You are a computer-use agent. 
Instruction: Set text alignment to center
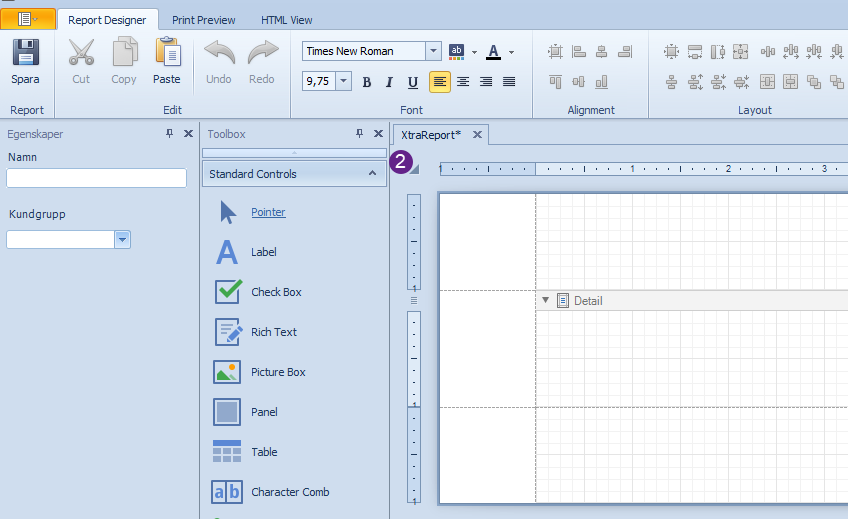tap(463, 82)
